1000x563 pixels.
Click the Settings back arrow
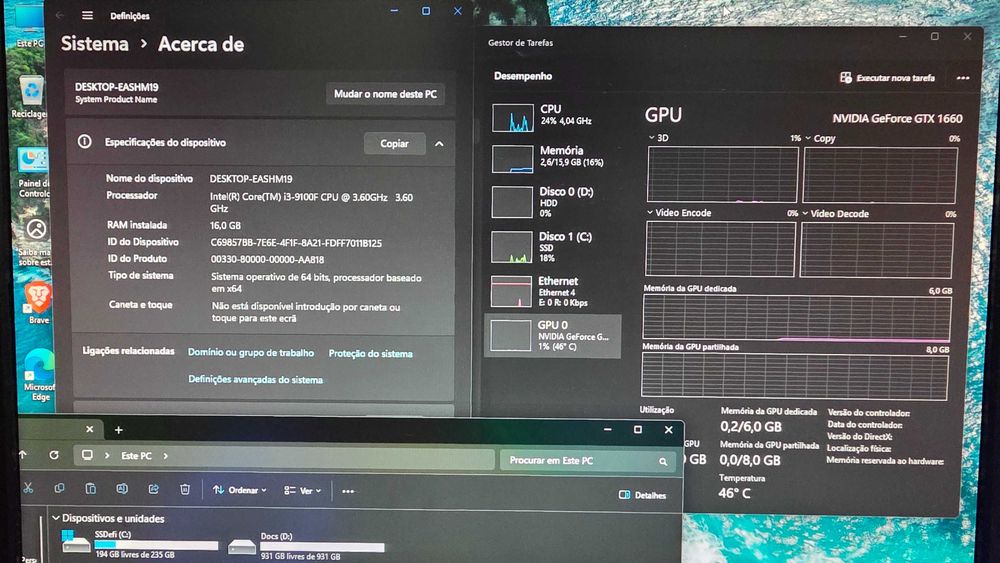click(60, 15)
